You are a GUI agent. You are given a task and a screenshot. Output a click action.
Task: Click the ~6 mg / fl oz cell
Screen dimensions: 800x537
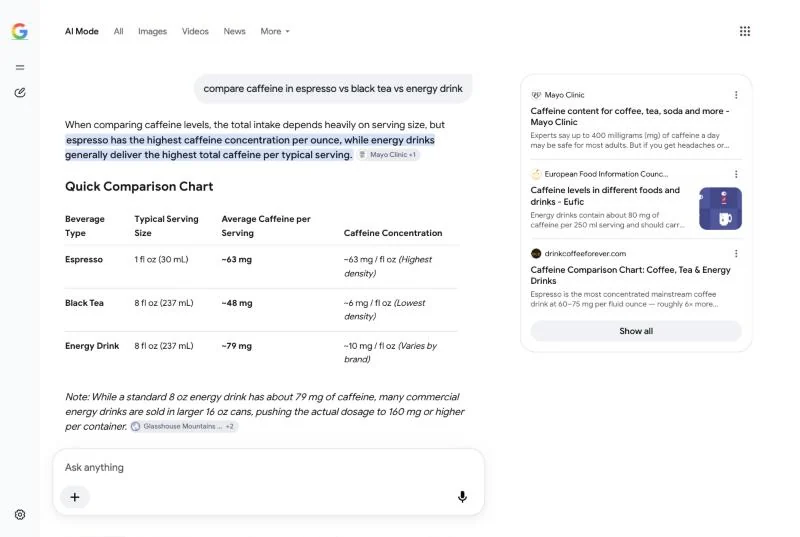tap(384, 309)
